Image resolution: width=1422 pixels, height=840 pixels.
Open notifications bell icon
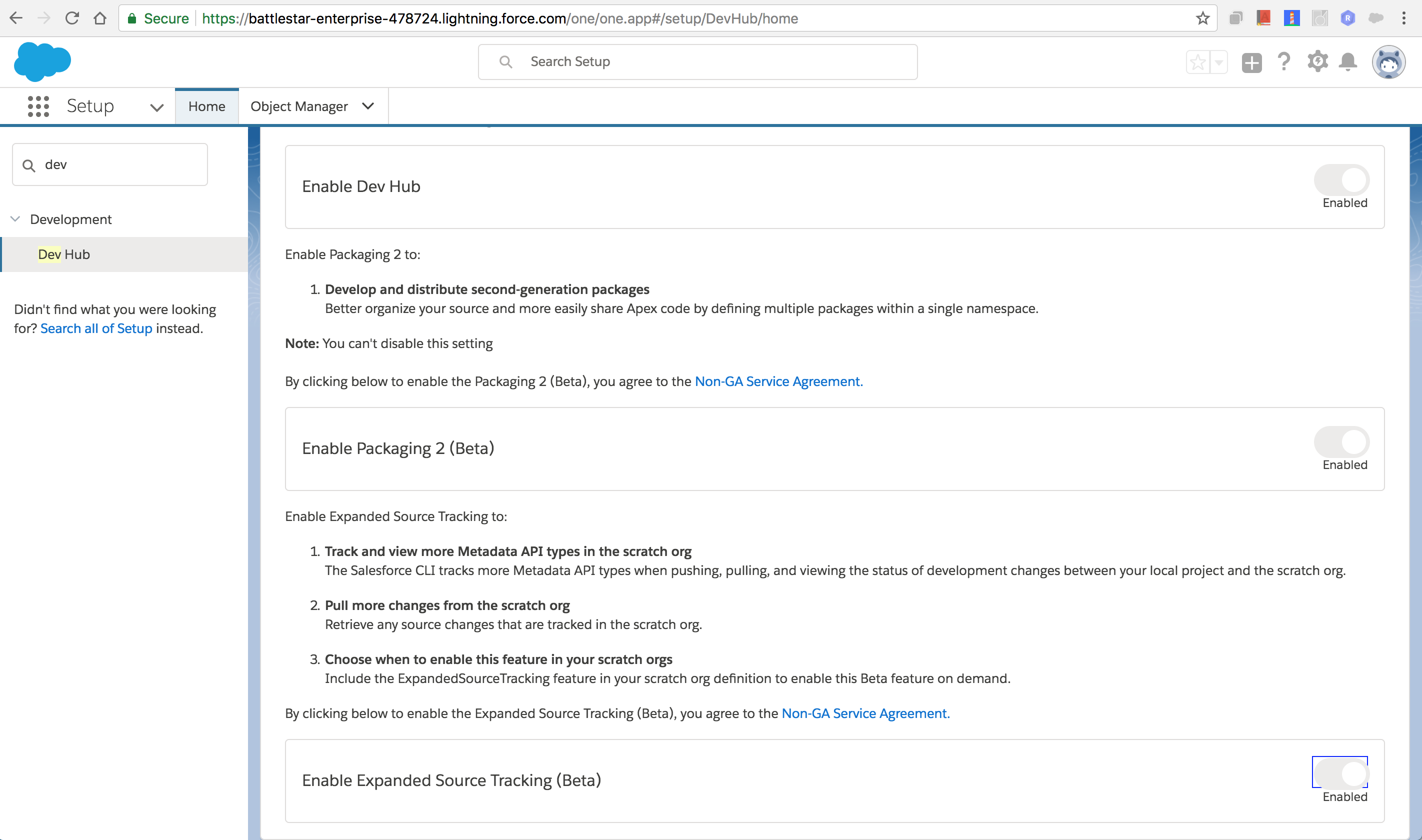coord(1348,61)
